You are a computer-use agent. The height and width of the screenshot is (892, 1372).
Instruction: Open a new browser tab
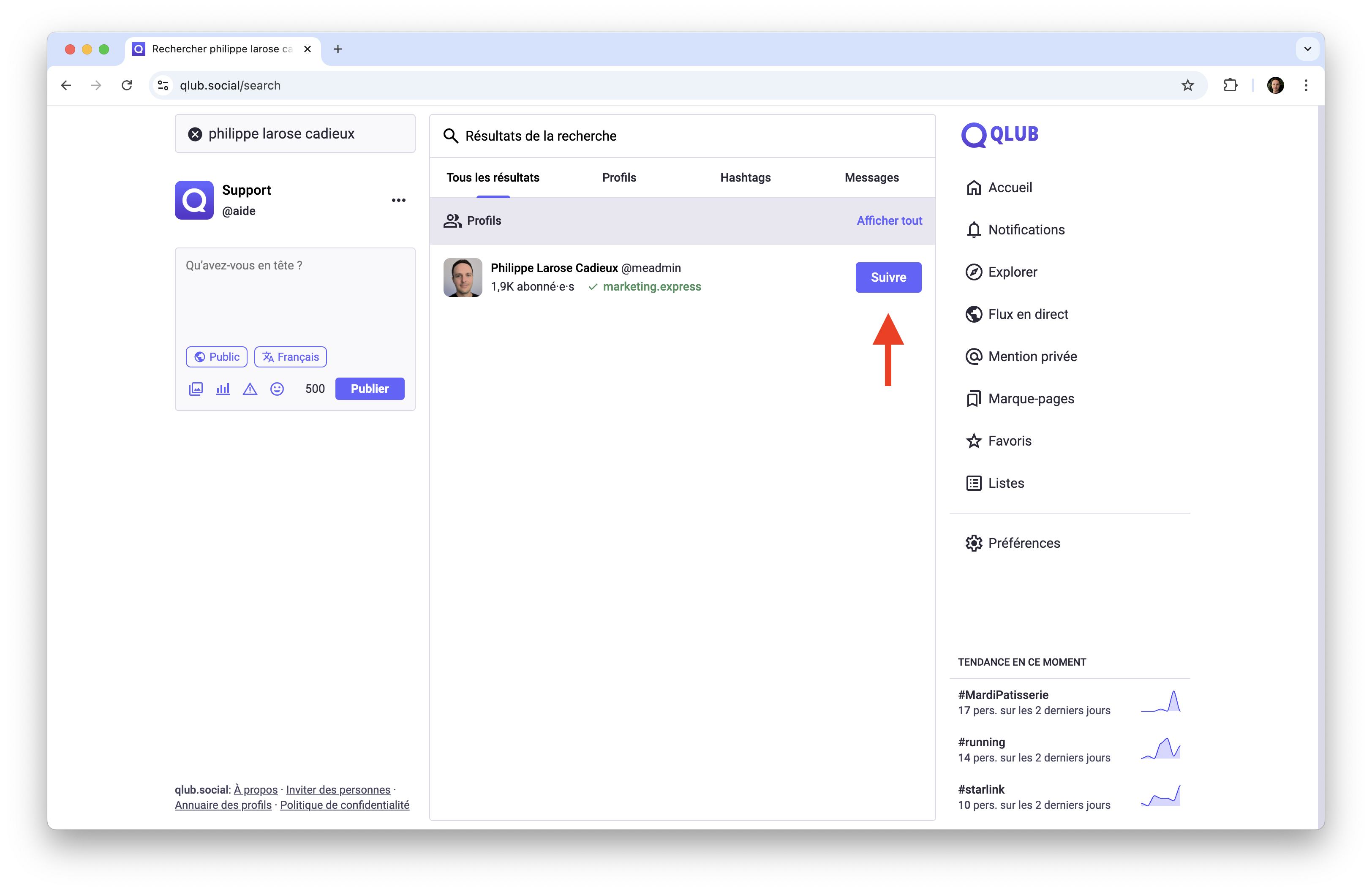pos(338,49)
